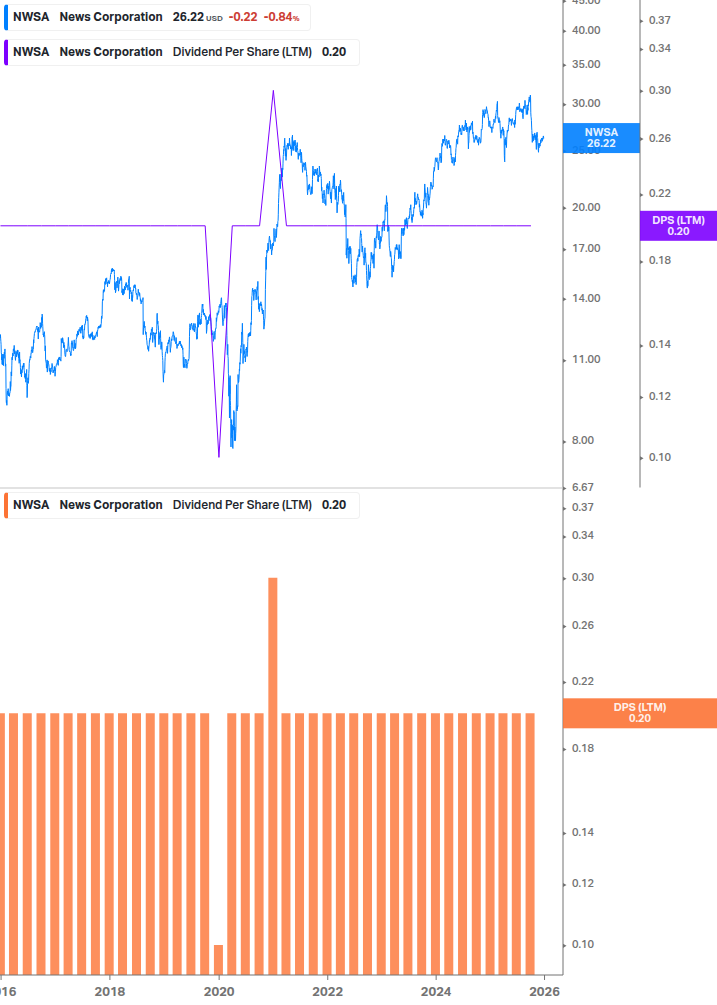Click the 26.22 USD price in the top legend

[197, 17]
